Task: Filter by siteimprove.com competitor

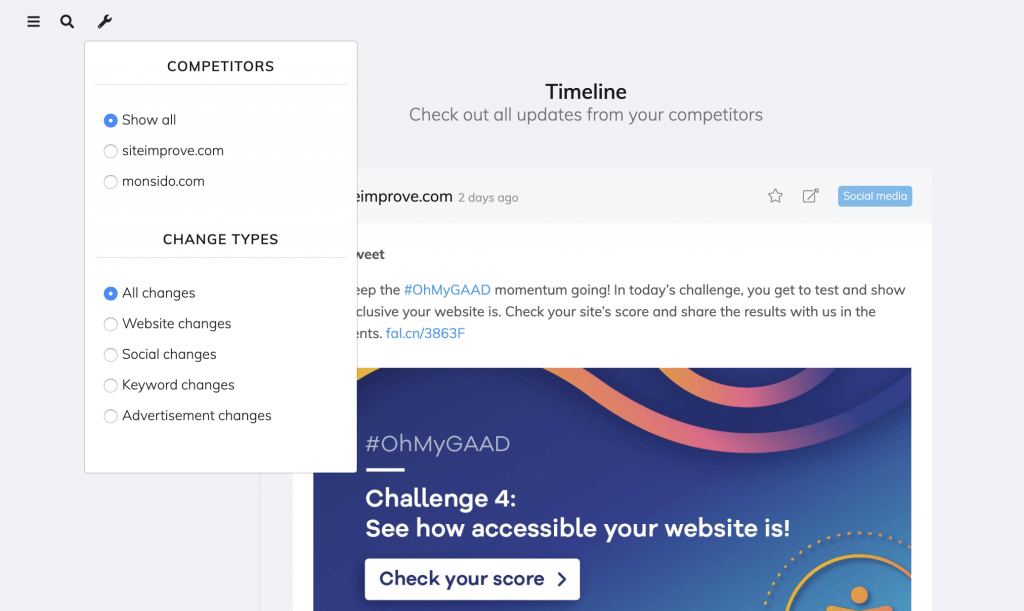Action: (x=110, y=151)
